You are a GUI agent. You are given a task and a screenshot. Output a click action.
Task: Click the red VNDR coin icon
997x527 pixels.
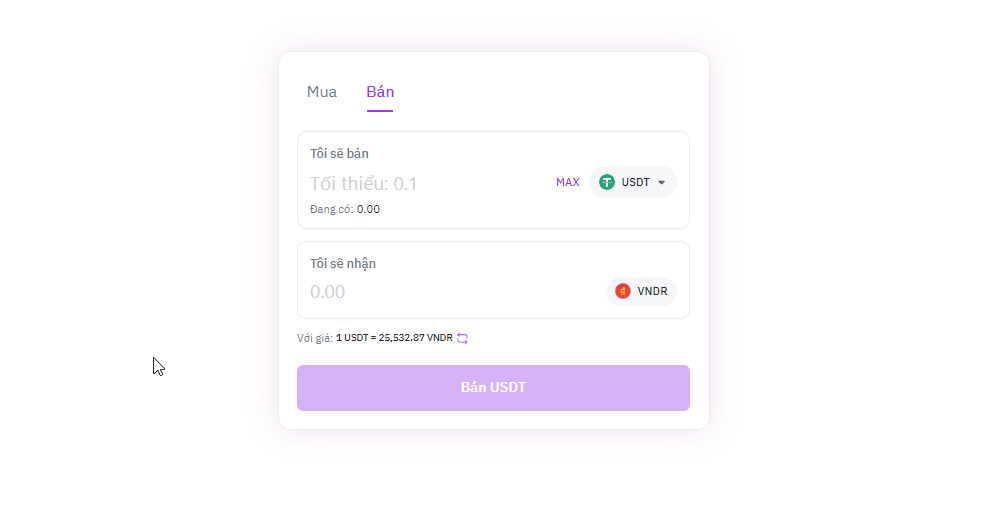tap(623, 291)
